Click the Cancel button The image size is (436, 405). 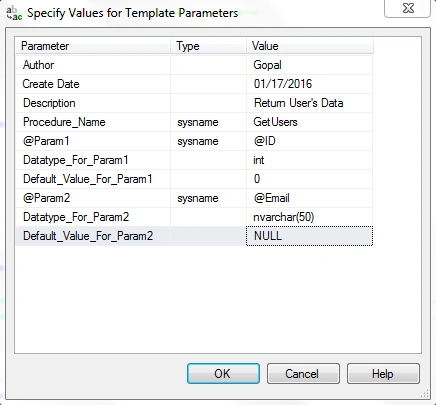point(303,374)
